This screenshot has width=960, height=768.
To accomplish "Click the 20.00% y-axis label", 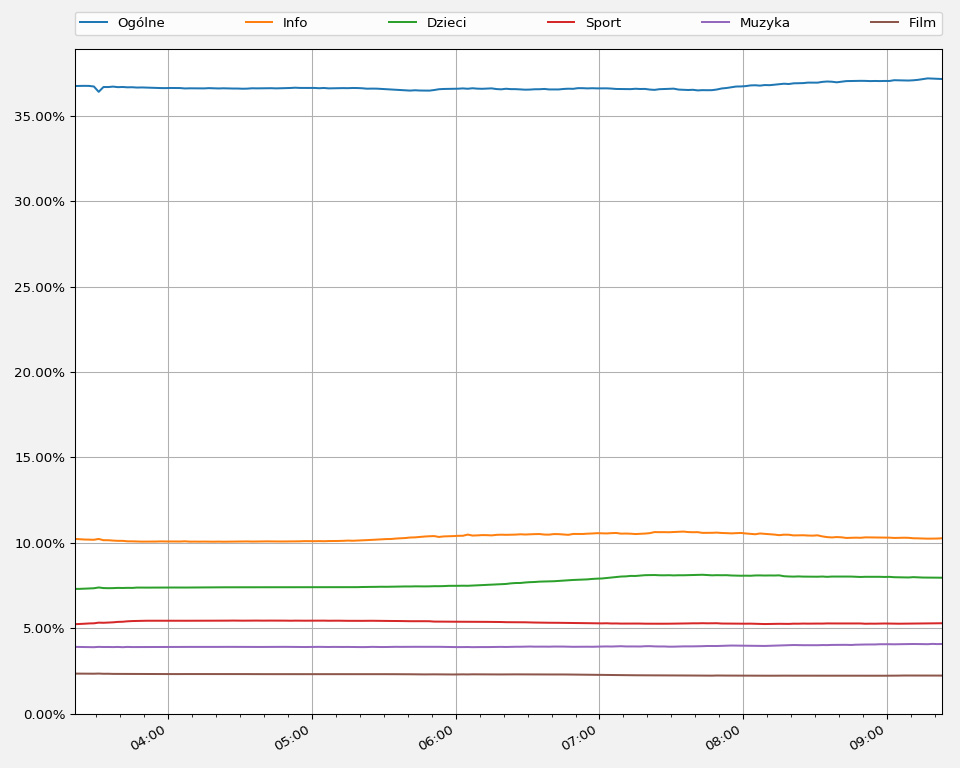I will tap(40, 372).
